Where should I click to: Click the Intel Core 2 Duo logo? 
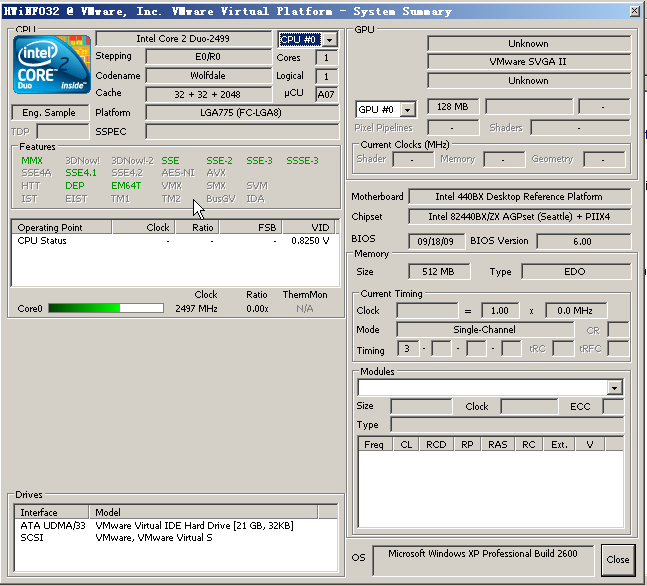tap(51, 65)
